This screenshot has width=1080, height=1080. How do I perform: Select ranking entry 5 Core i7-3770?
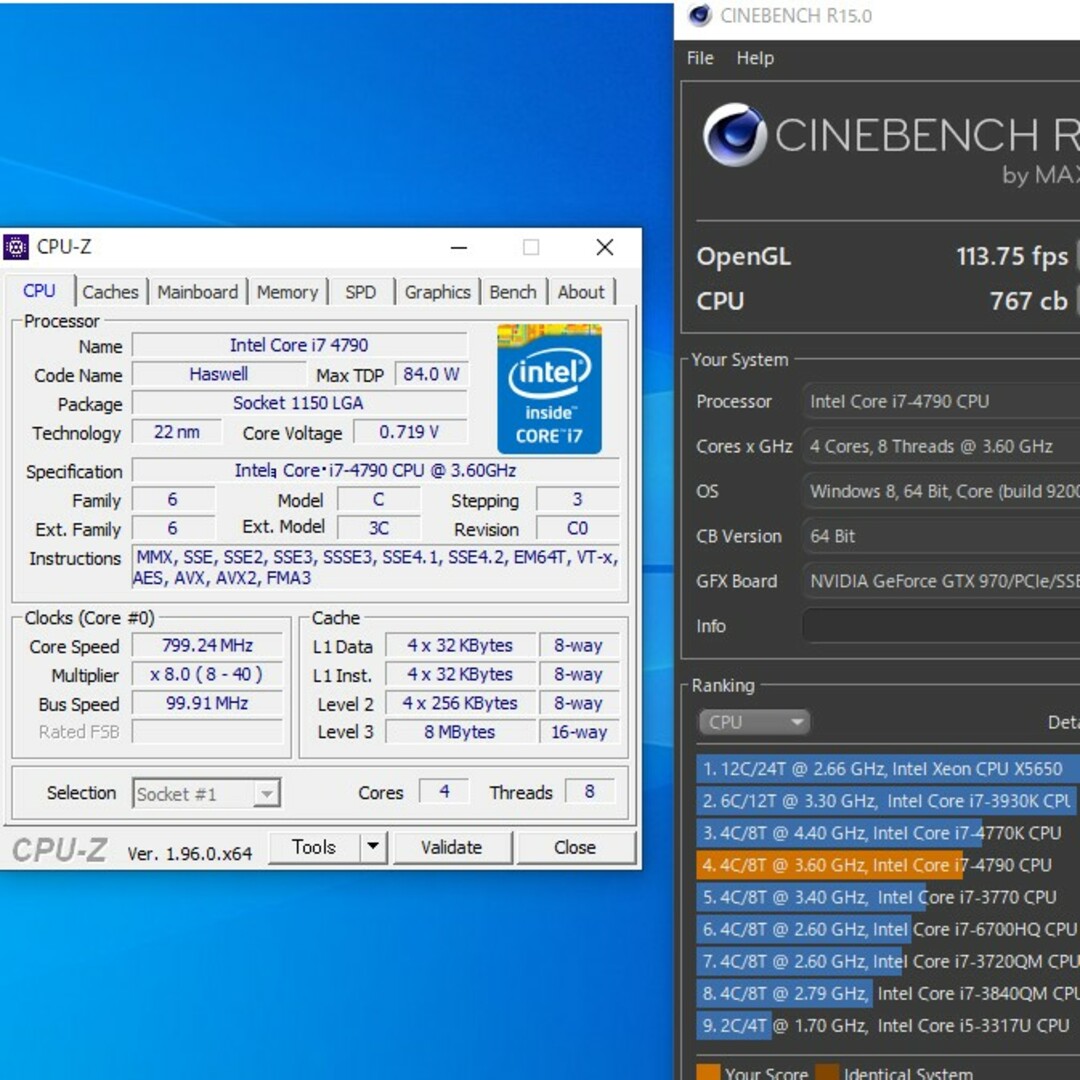click(888, 897)
